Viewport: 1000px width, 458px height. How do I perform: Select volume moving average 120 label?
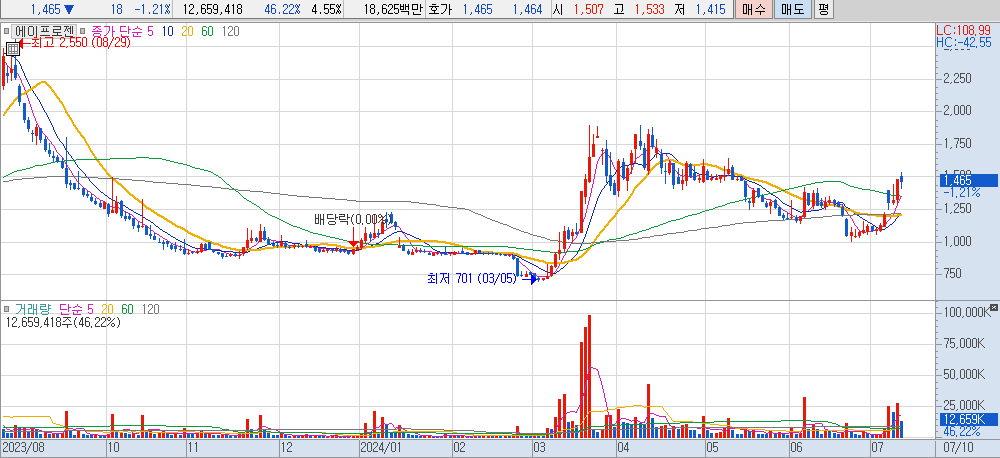coord(150,309)
